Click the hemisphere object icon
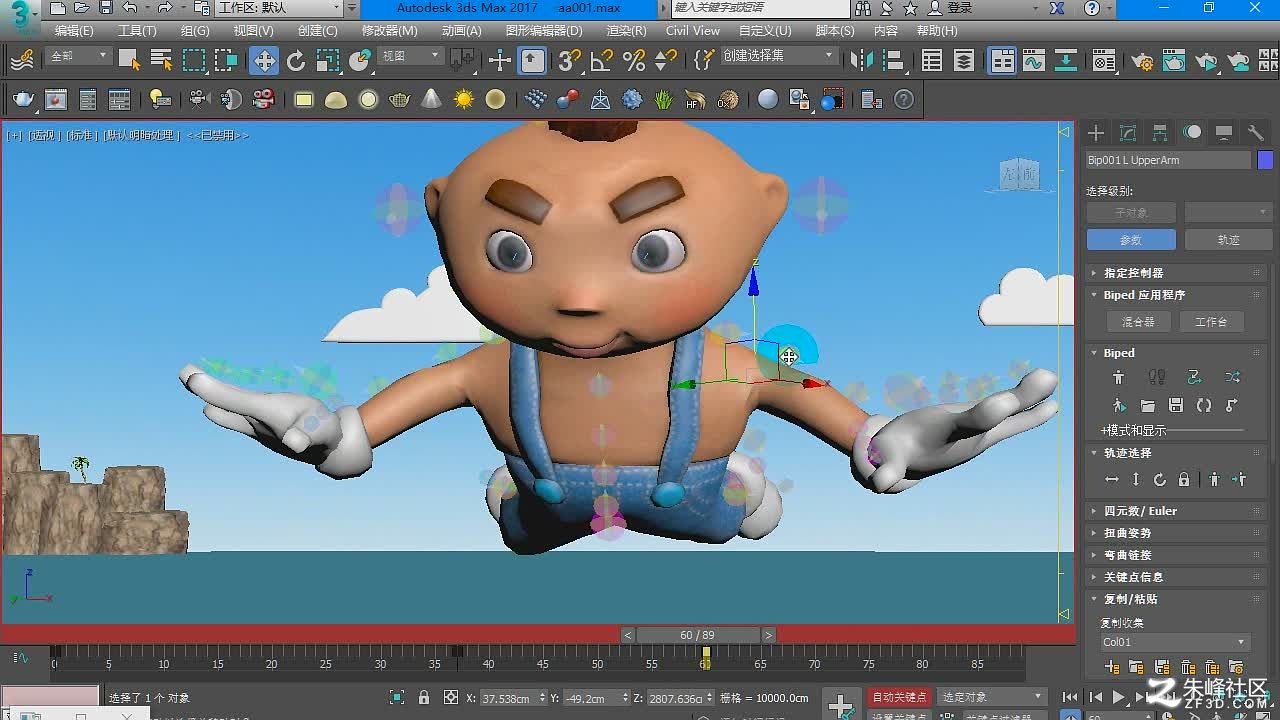1280x720 pixels. click(336, 99)
